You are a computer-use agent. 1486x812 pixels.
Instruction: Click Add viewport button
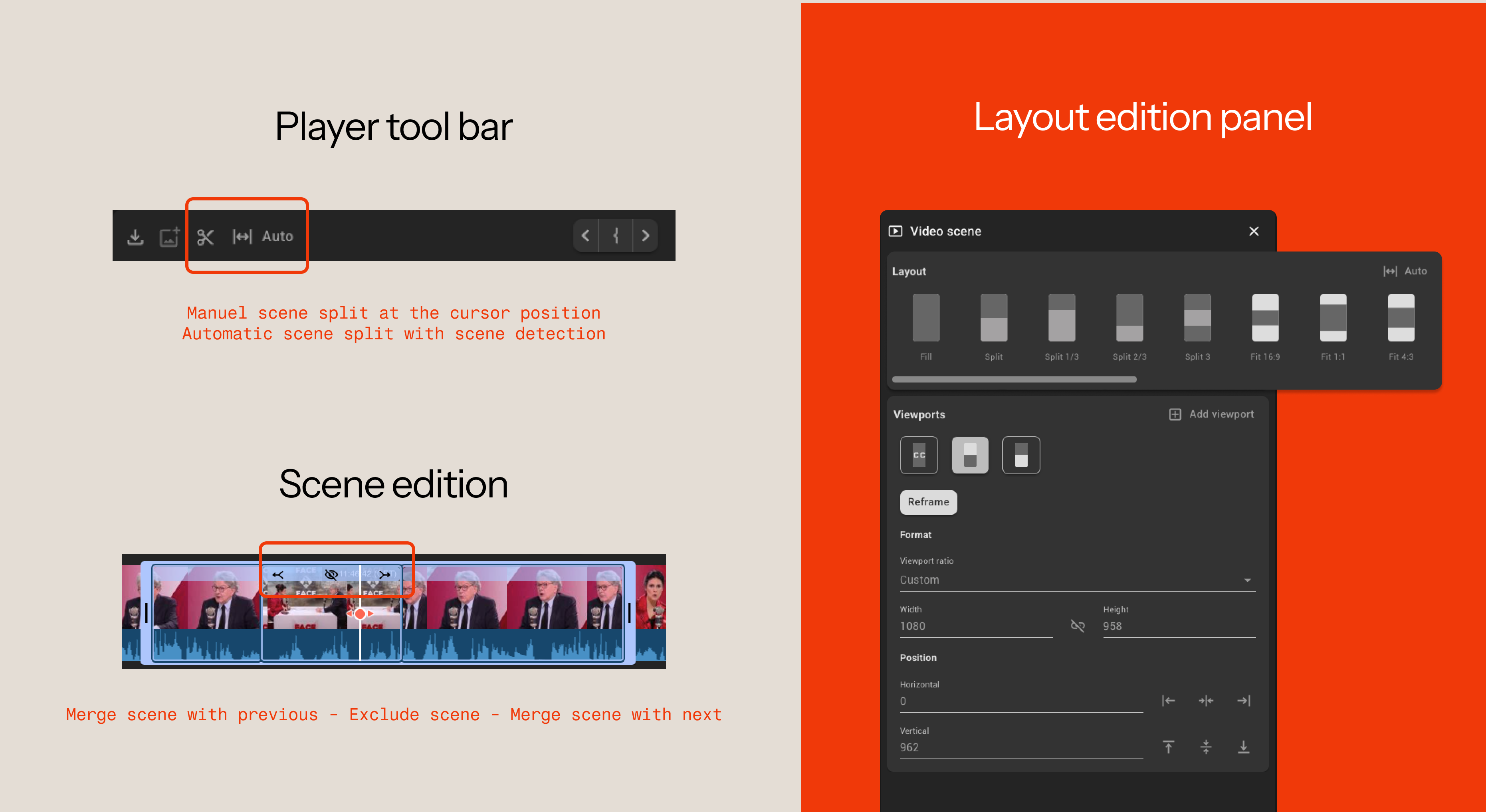click(1211, 414)
